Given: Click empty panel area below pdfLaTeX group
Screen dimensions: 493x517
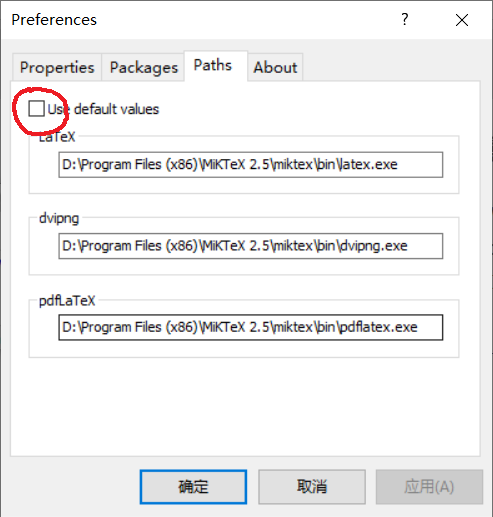Looking at the screenshot, I should tap(245, 407).
